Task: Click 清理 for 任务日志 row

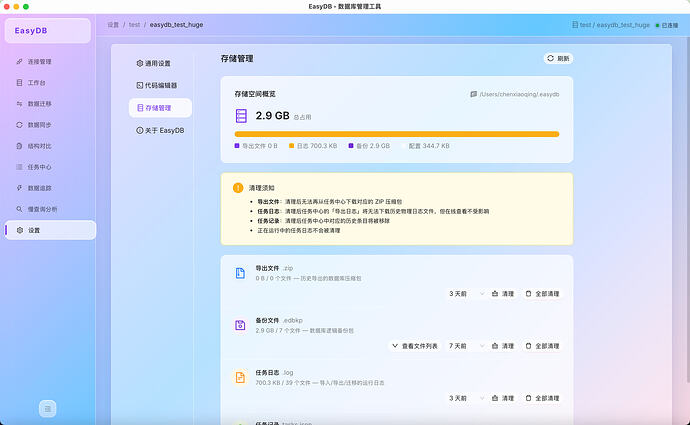Action: 503,398
